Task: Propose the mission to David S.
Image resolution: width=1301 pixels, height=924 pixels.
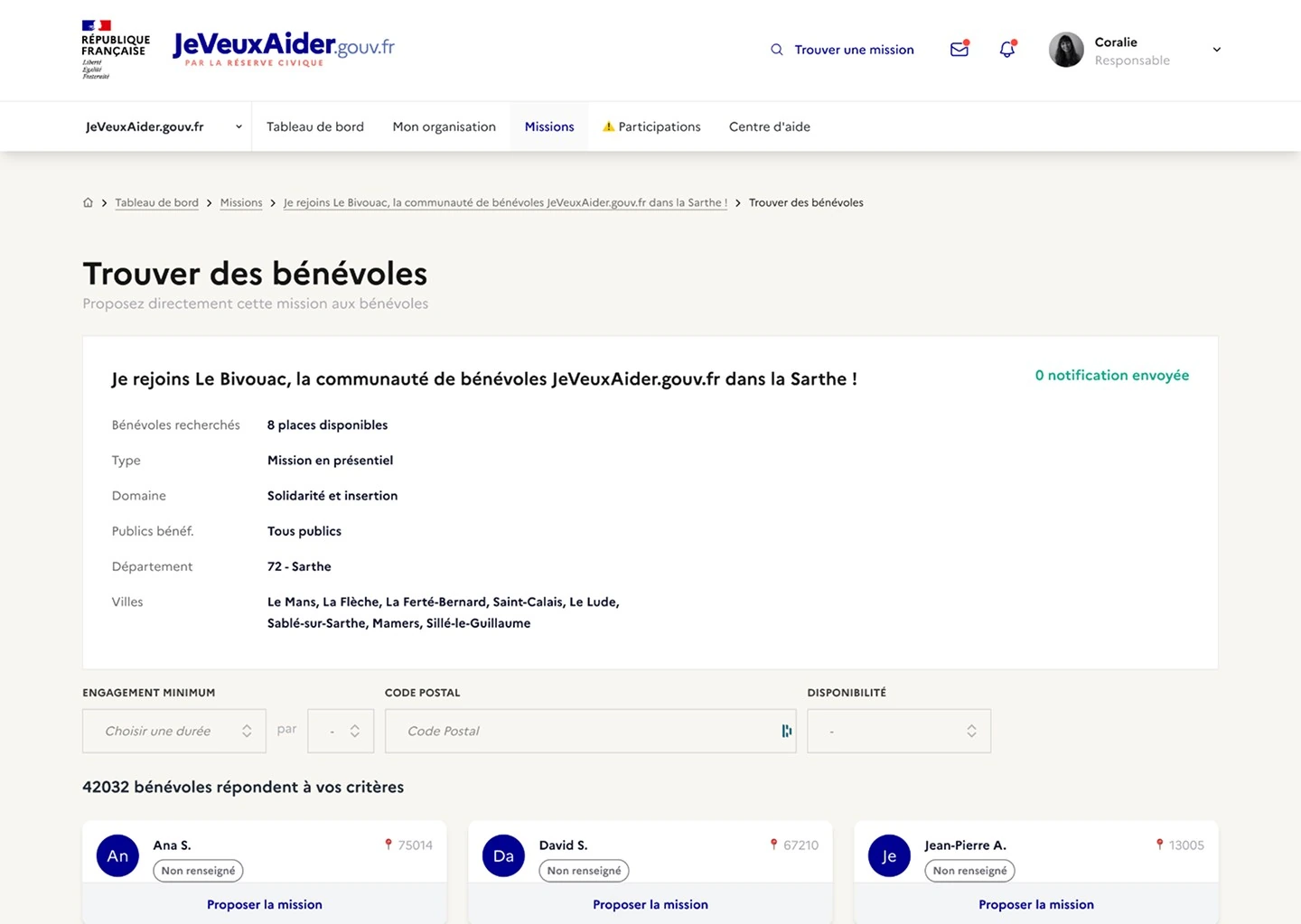Action: [x=650, y=904]
